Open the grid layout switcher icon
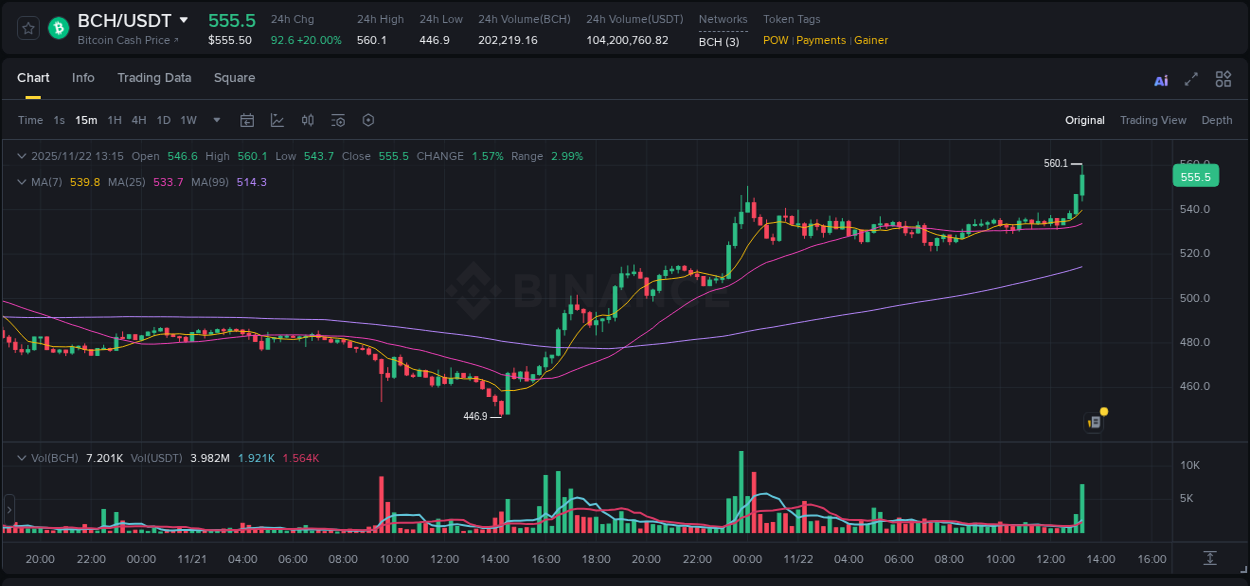Screen dimensions: 1250x586 tap(1222, 79)
